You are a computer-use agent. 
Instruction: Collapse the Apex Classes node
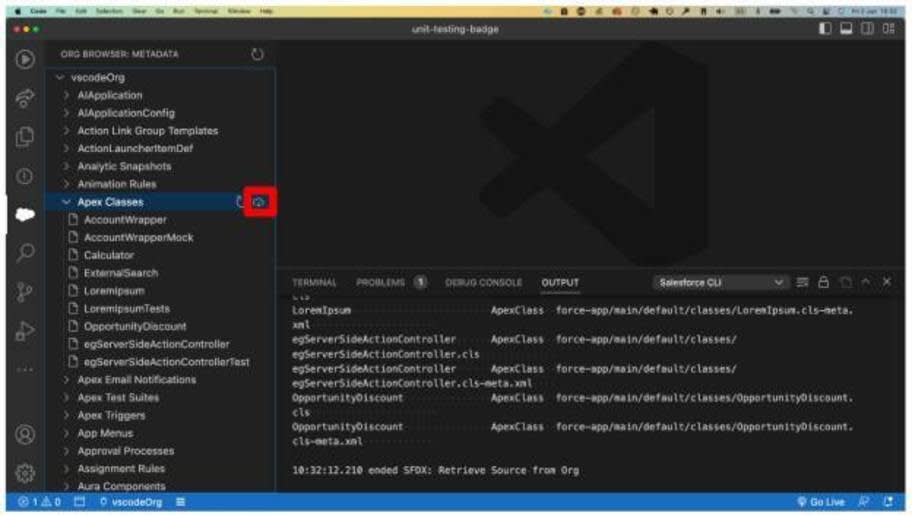pos(66,202)
